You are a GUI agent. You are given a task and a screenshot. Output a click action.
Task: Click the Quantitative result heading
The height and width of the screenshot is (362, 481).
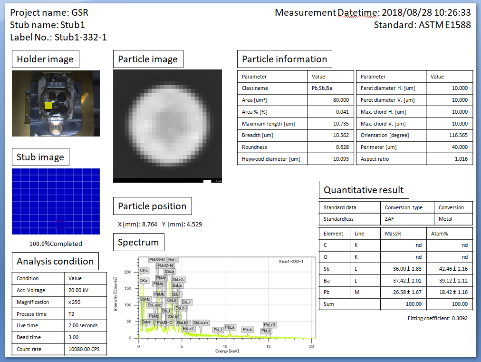pyautogui.click(x=363, y=190)
